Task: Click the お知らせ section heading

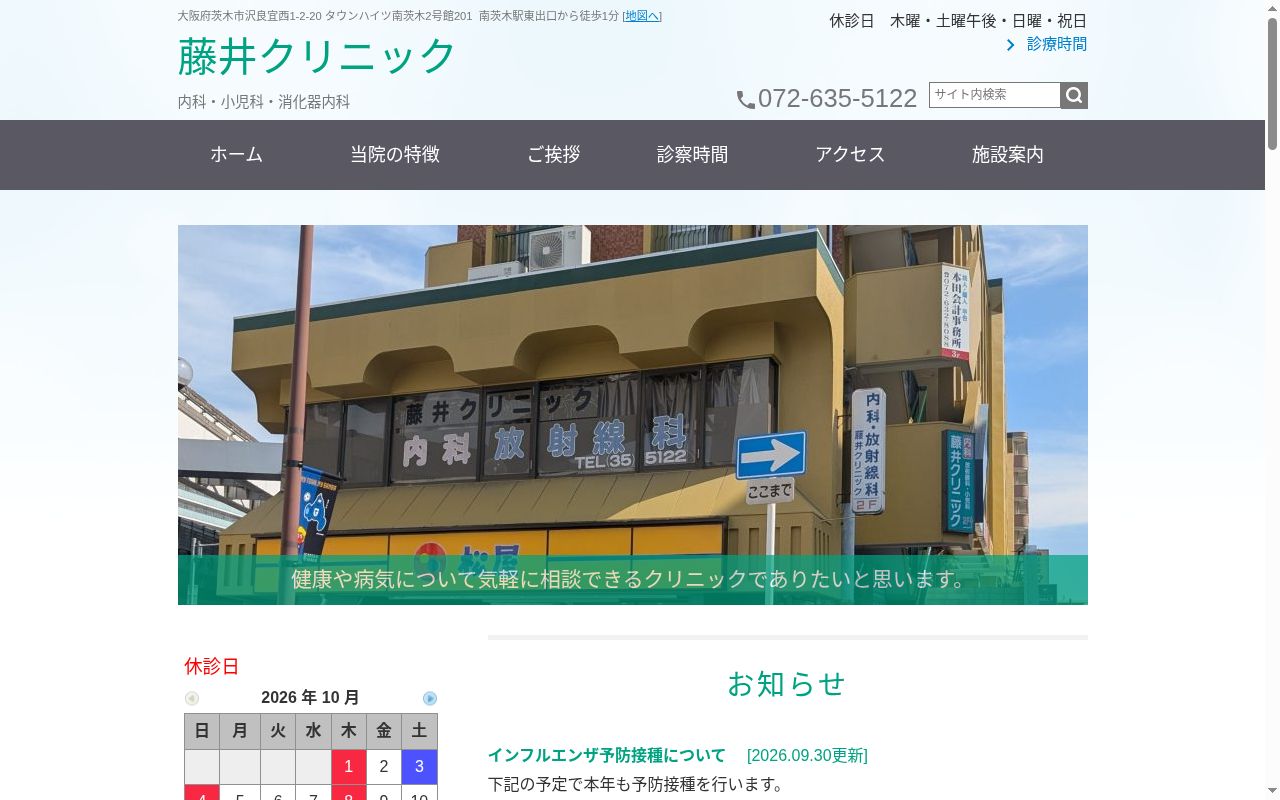Action: point(787,684)
